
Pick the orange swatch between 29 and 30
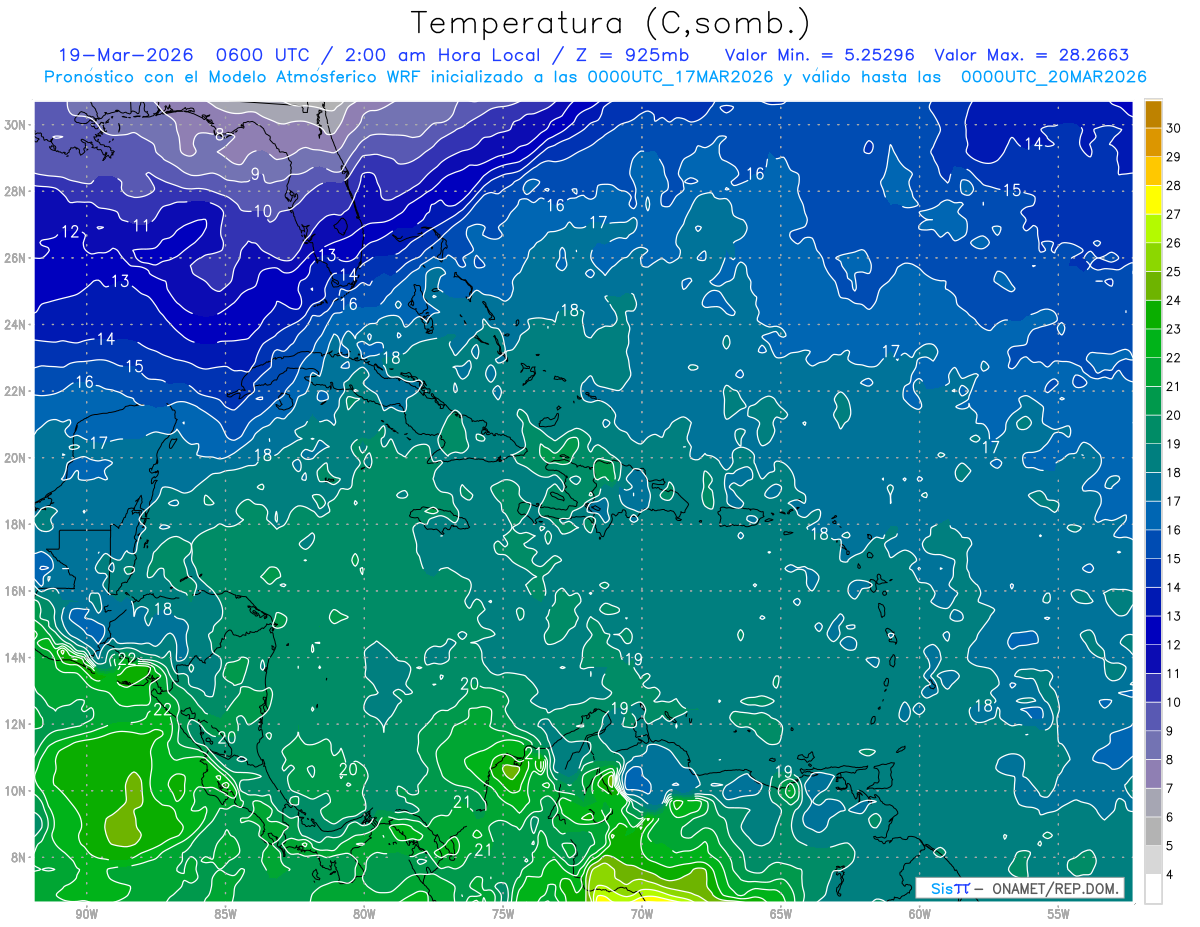[1153, 142]
